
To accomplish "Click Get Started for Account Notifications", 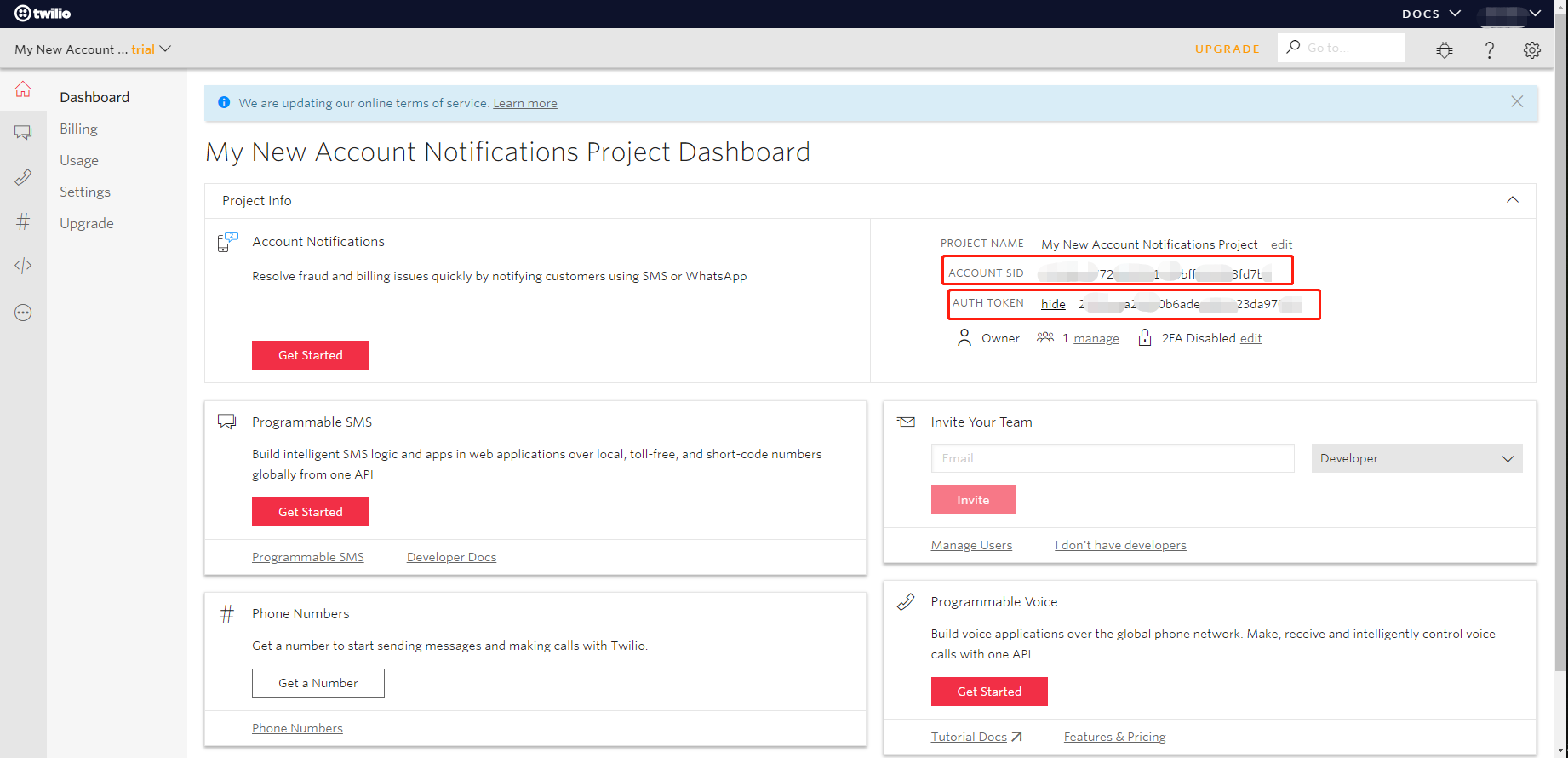I will pyautogui.click(x=311, y=355).
